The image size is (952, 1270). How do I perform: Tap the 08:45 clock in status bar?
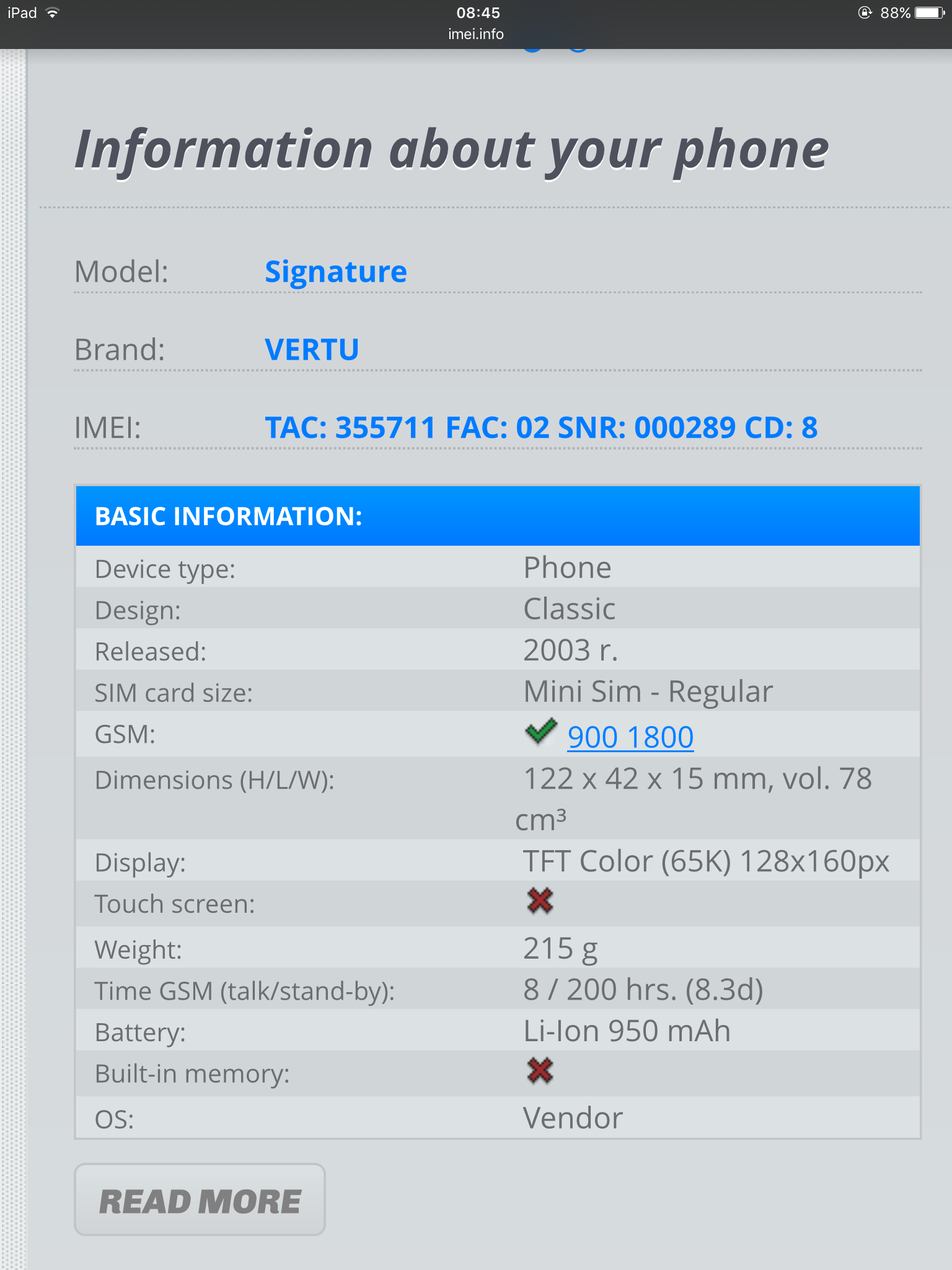tap(478, 13)
